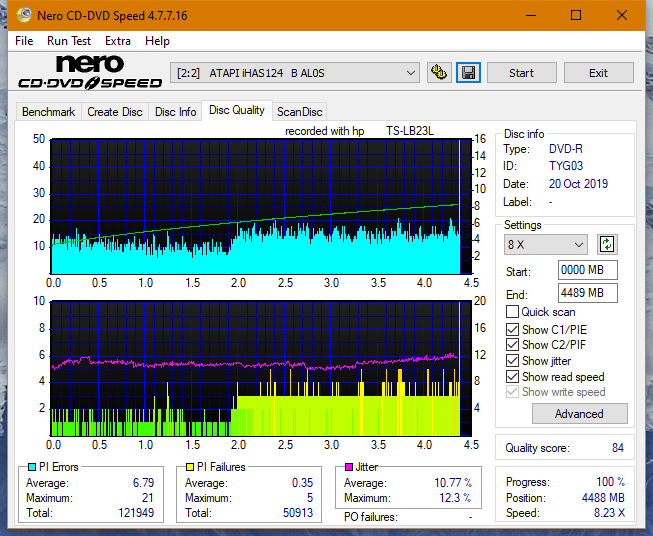Click the PI Errors maximum value 21
Viewport: 653px width, 536px height.
(x=148, y=498)
